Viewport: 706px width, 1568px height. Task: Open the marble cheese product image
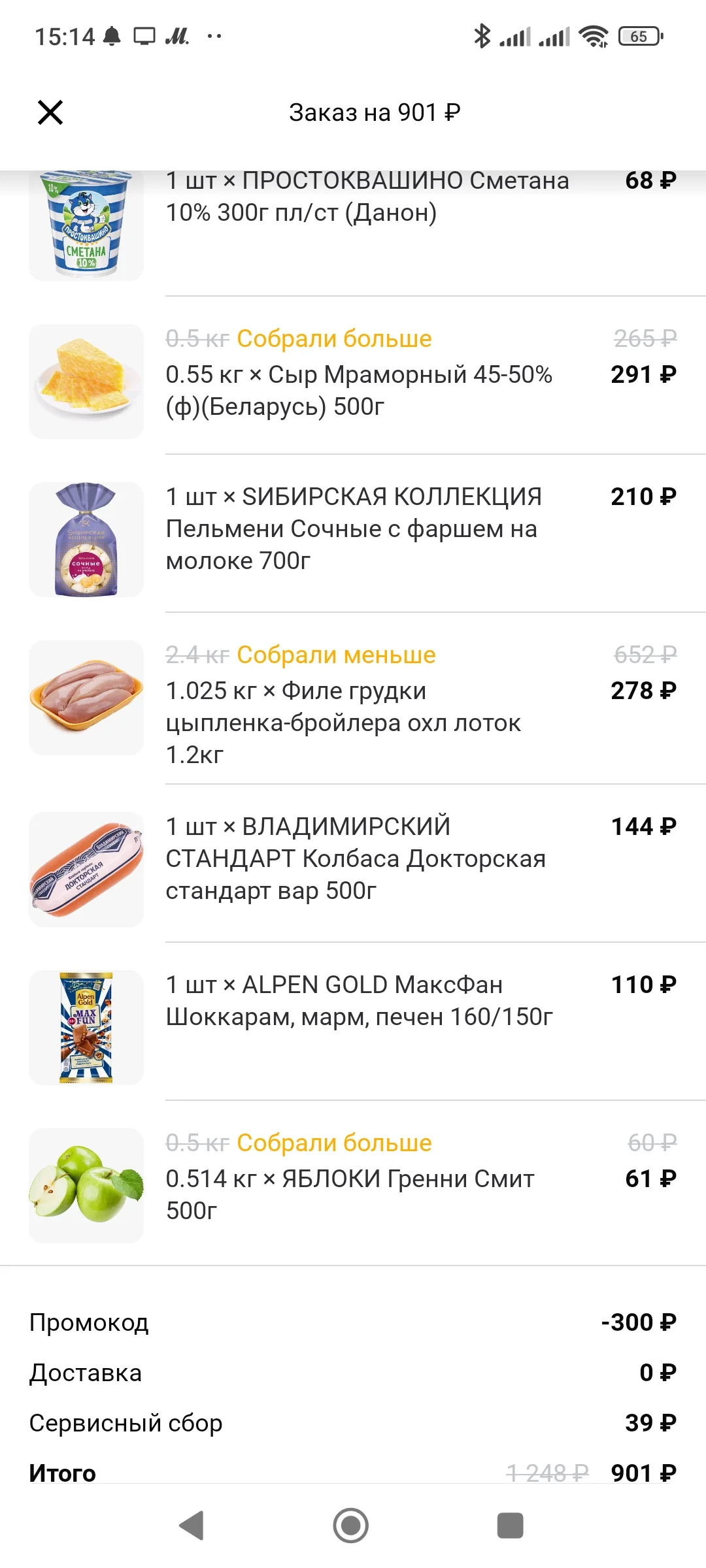pos(86,382)
